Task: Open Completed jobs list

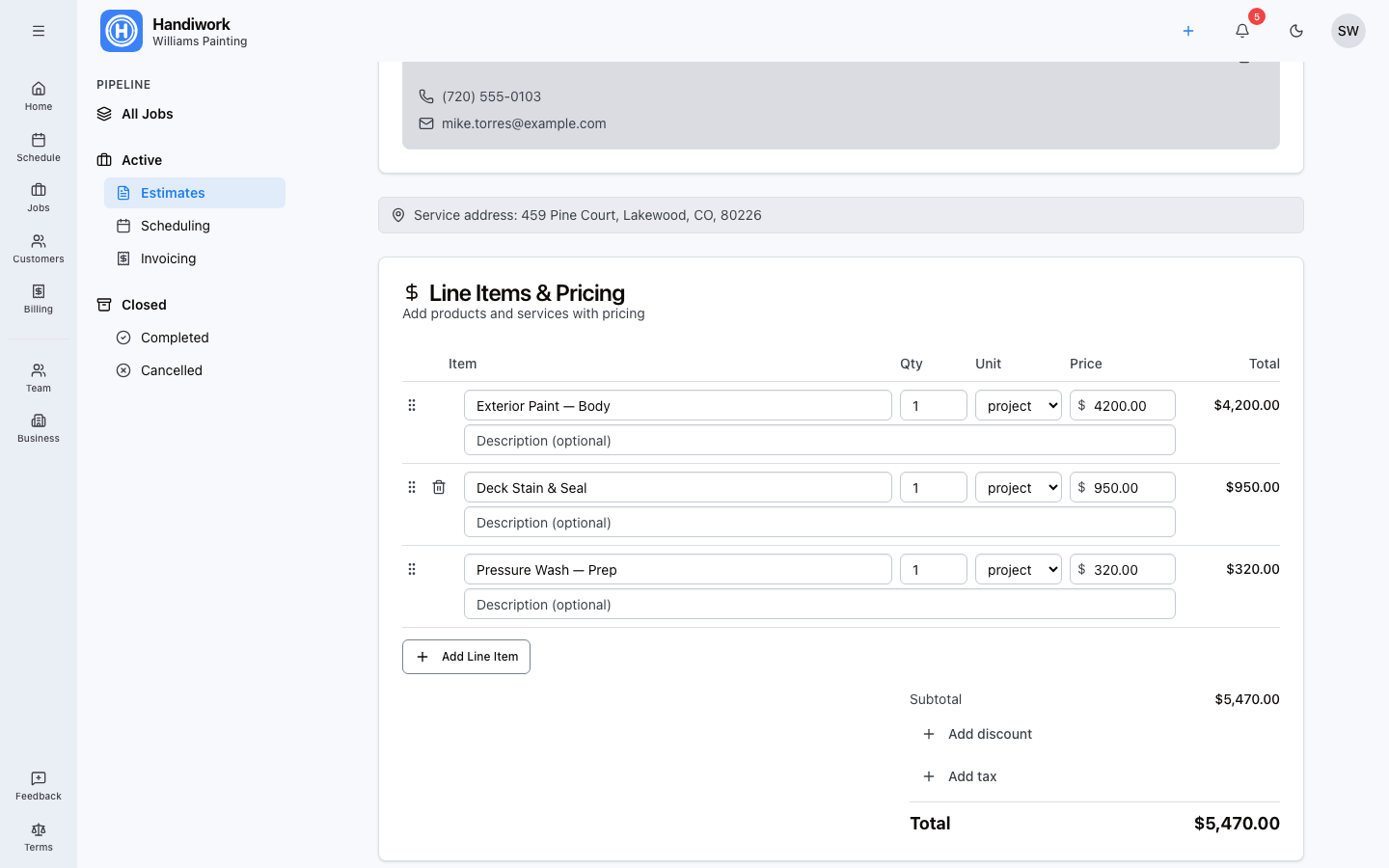Action: point(195,338)
